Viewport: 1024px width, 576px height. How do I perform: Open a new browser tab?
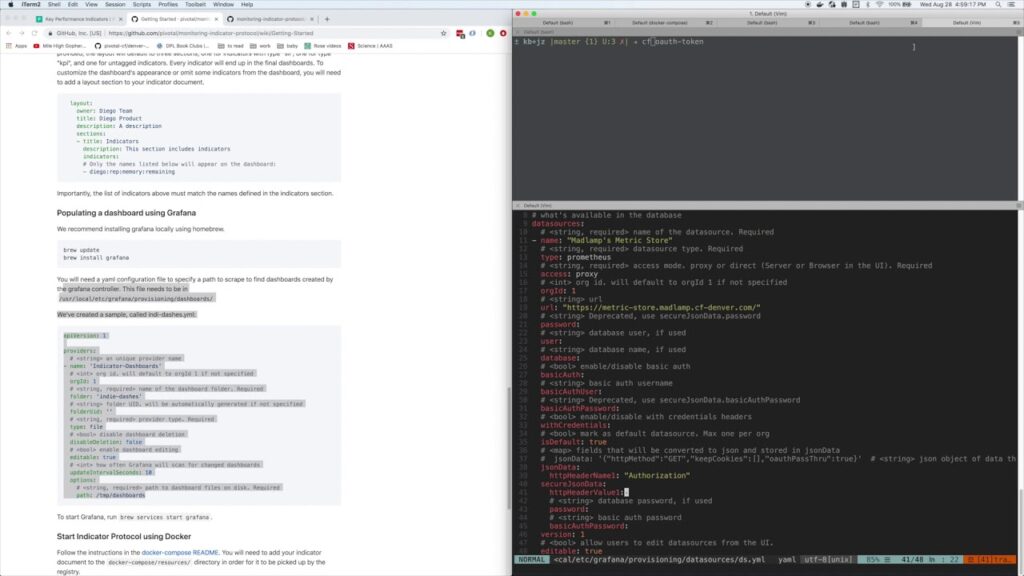327,19
